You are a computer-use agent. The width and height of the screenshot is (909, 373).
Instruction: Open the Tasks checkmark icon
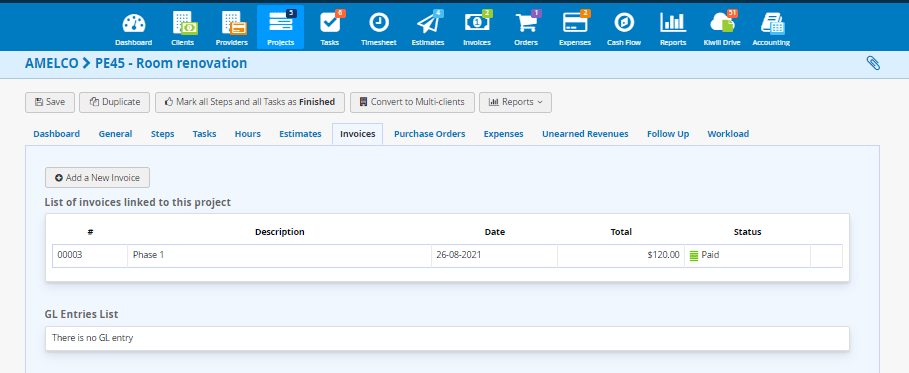coord(329,23)
